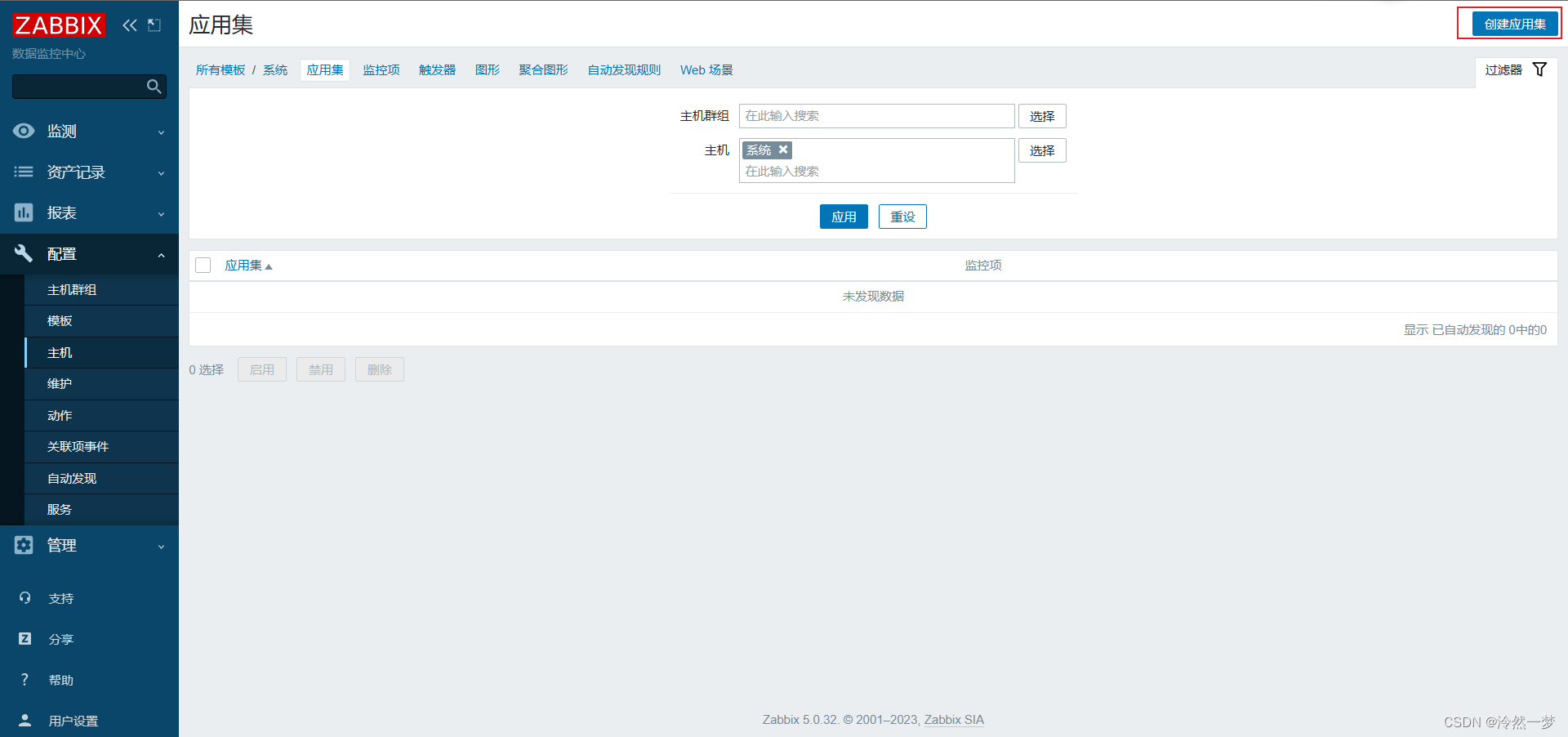Click the headset icon for 支持
The image size is (1568, 737).
[x=24, y=598]
